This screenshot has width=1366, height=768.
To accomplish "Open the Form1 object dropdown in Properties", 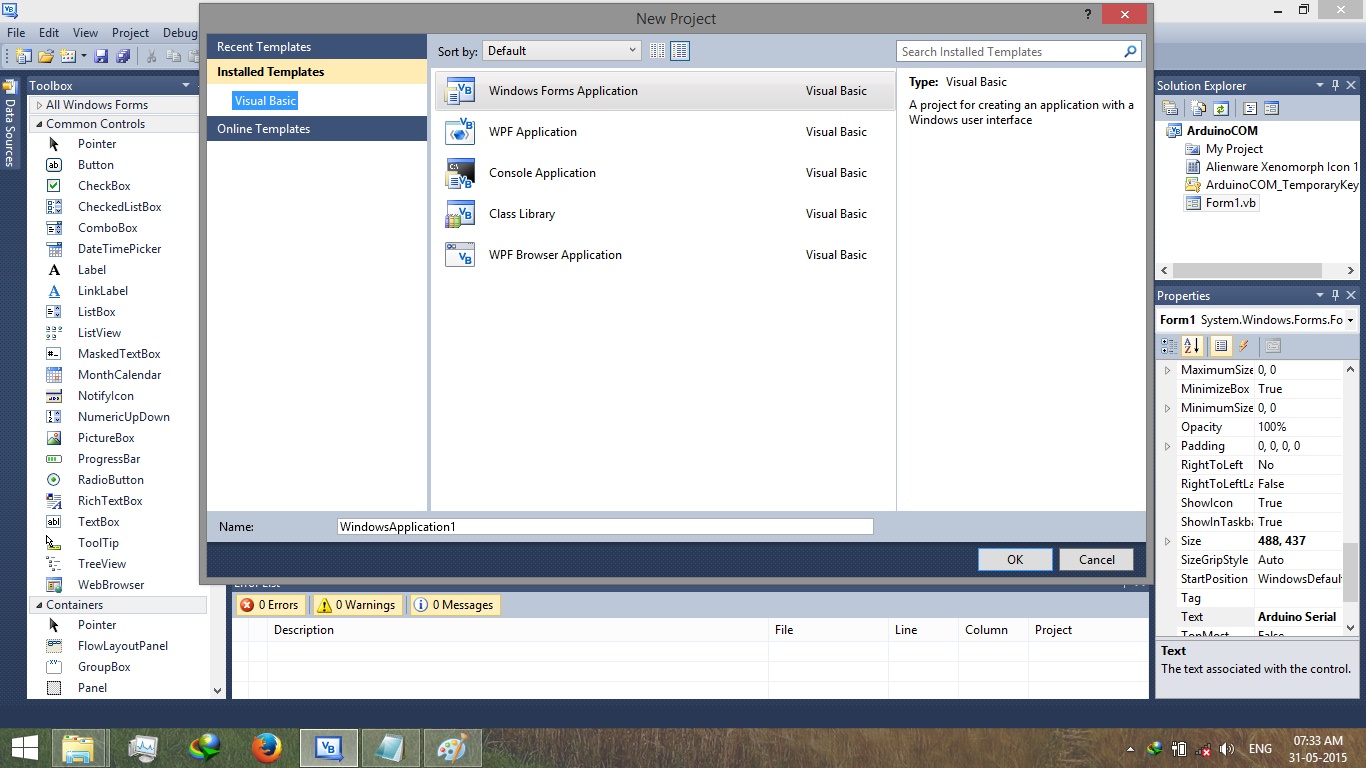I will (x=1351, y=320).
